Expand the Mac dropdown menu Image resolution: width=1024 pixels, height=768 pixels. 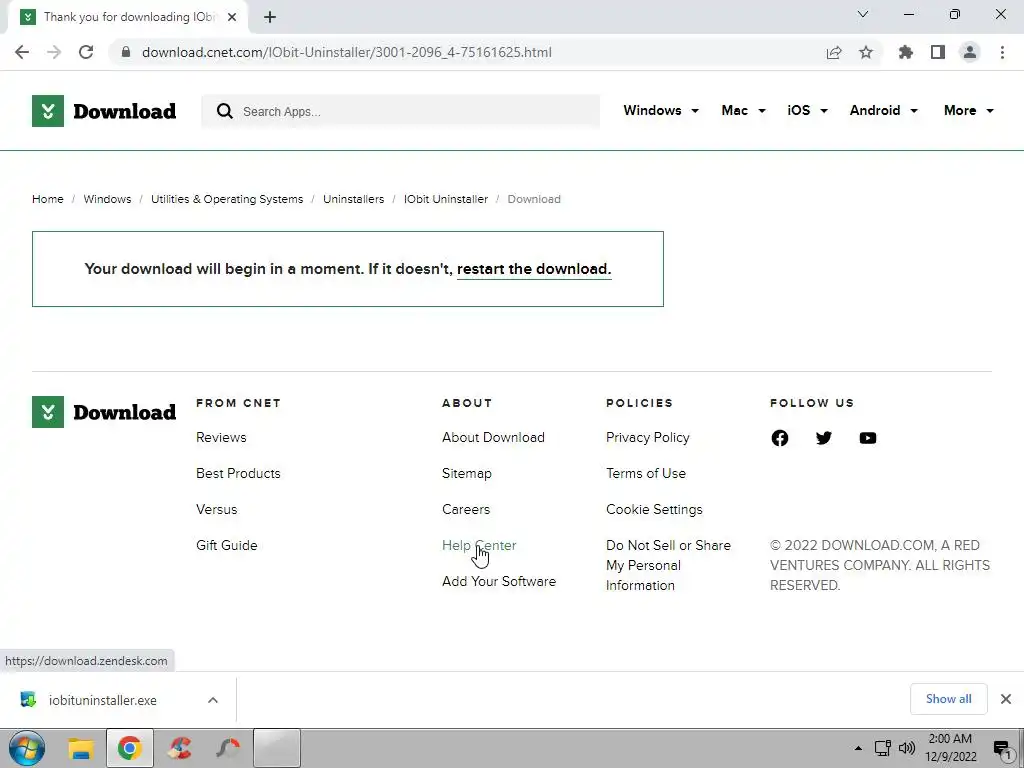click(743, 110)
